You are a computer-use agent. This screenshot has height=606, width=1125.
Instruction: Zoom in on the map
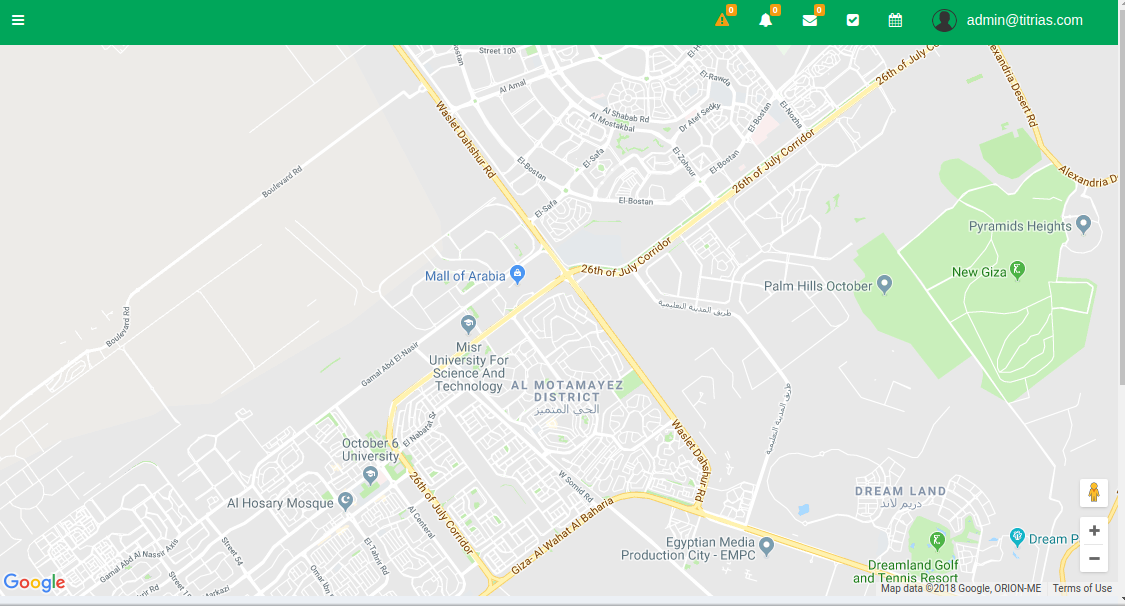pos(1093,531)
